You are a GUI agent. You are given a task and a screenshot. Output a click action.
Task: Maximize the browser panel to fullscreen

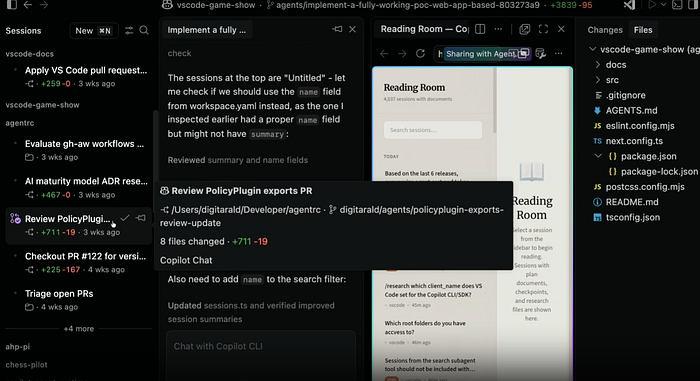543,29
